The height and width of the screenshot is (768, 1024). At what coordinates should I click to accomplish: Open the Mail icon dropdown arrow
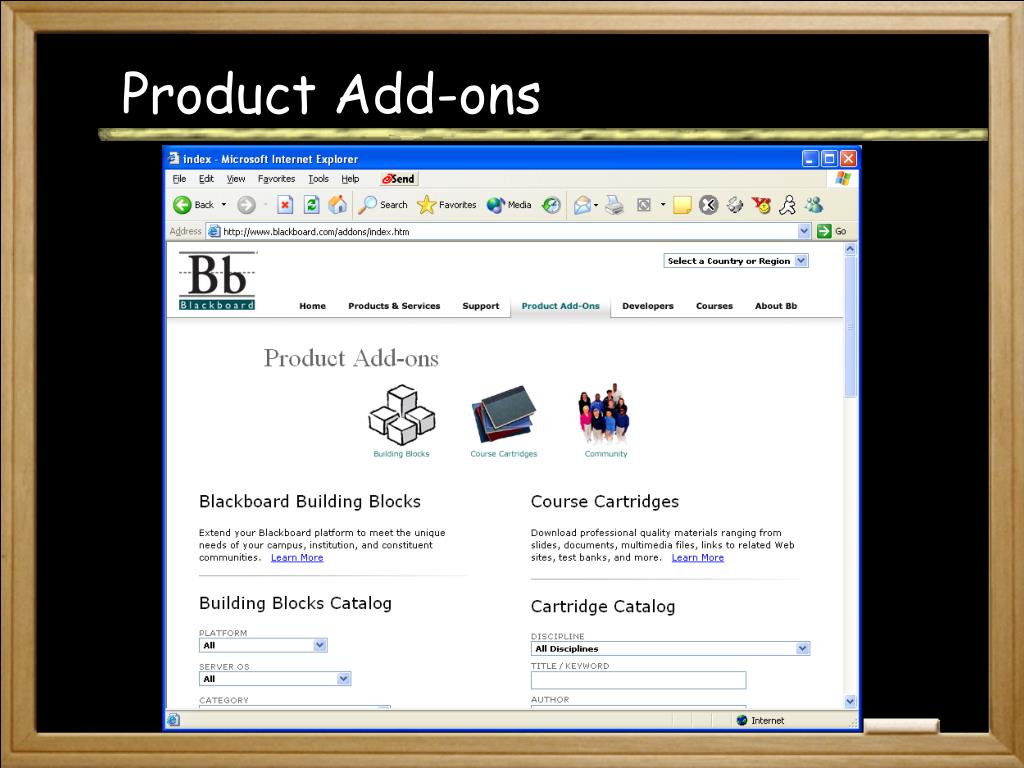click(x=596, y=205)
